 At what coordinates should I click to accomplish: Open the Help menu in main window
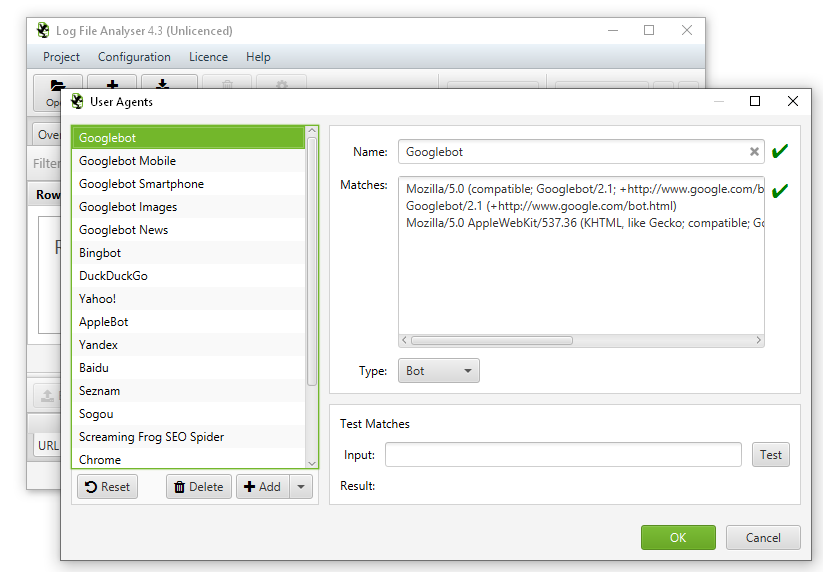(258, 57)
